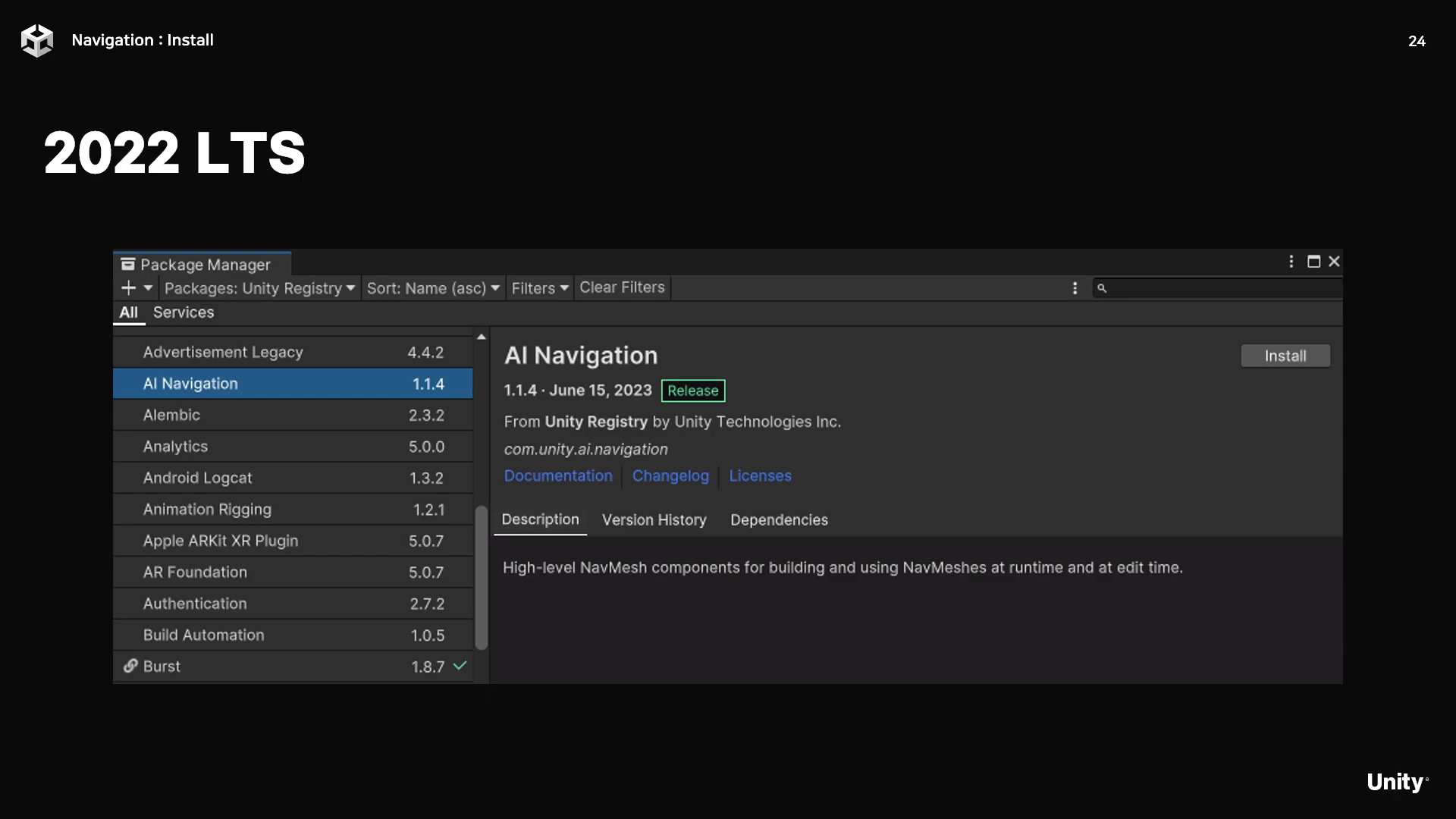Switch to the Services tab
Screen dimensions: 1456x819
184,312
